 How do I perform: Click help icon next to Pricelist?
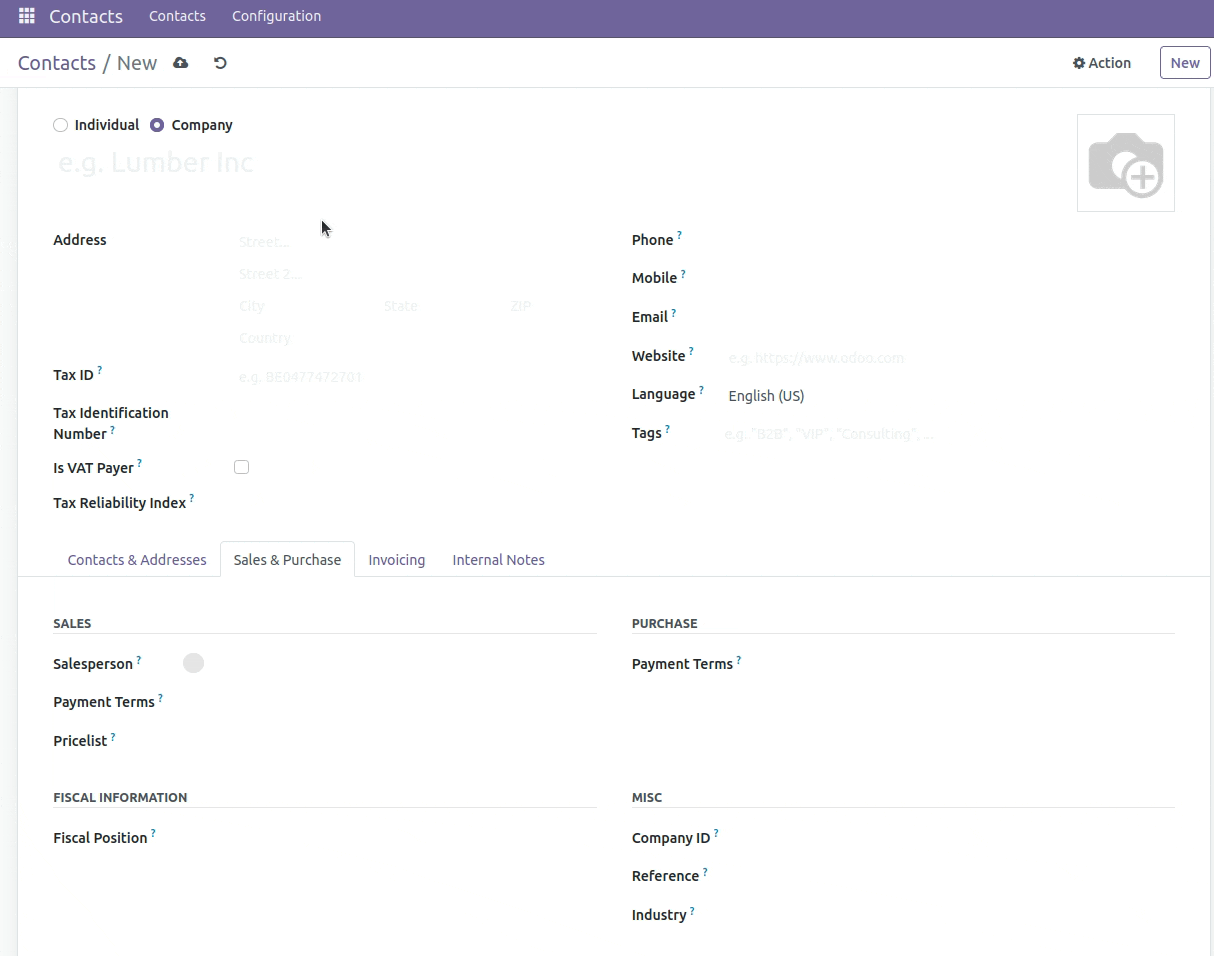pos(113,737)
